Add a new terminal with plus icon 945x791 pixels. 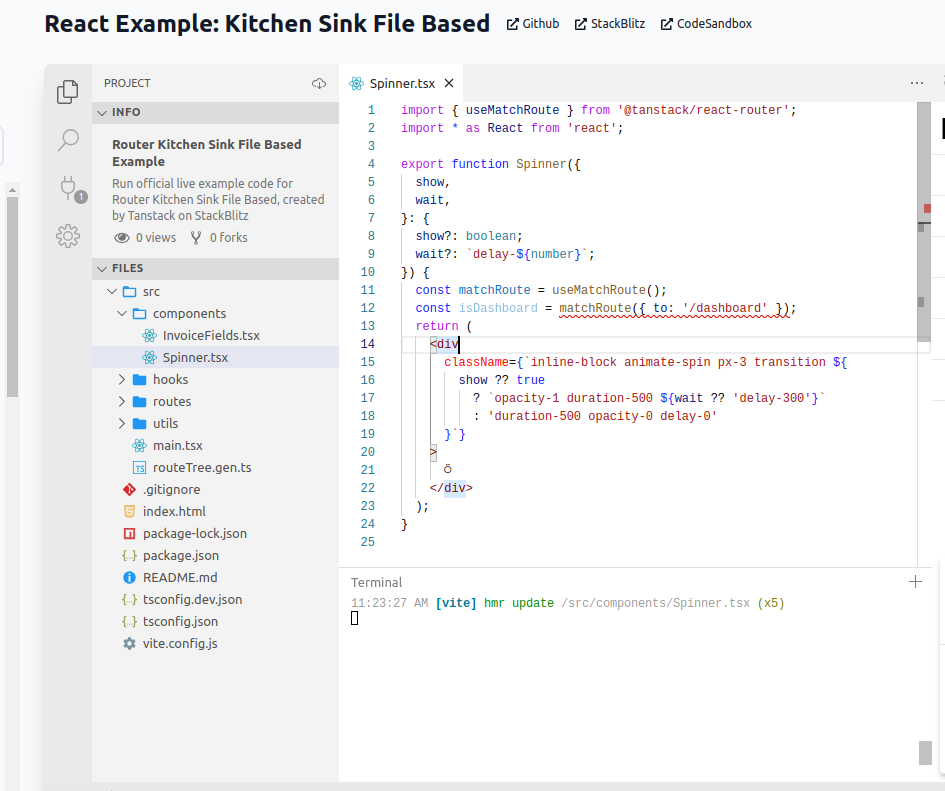tap(915, 582)
